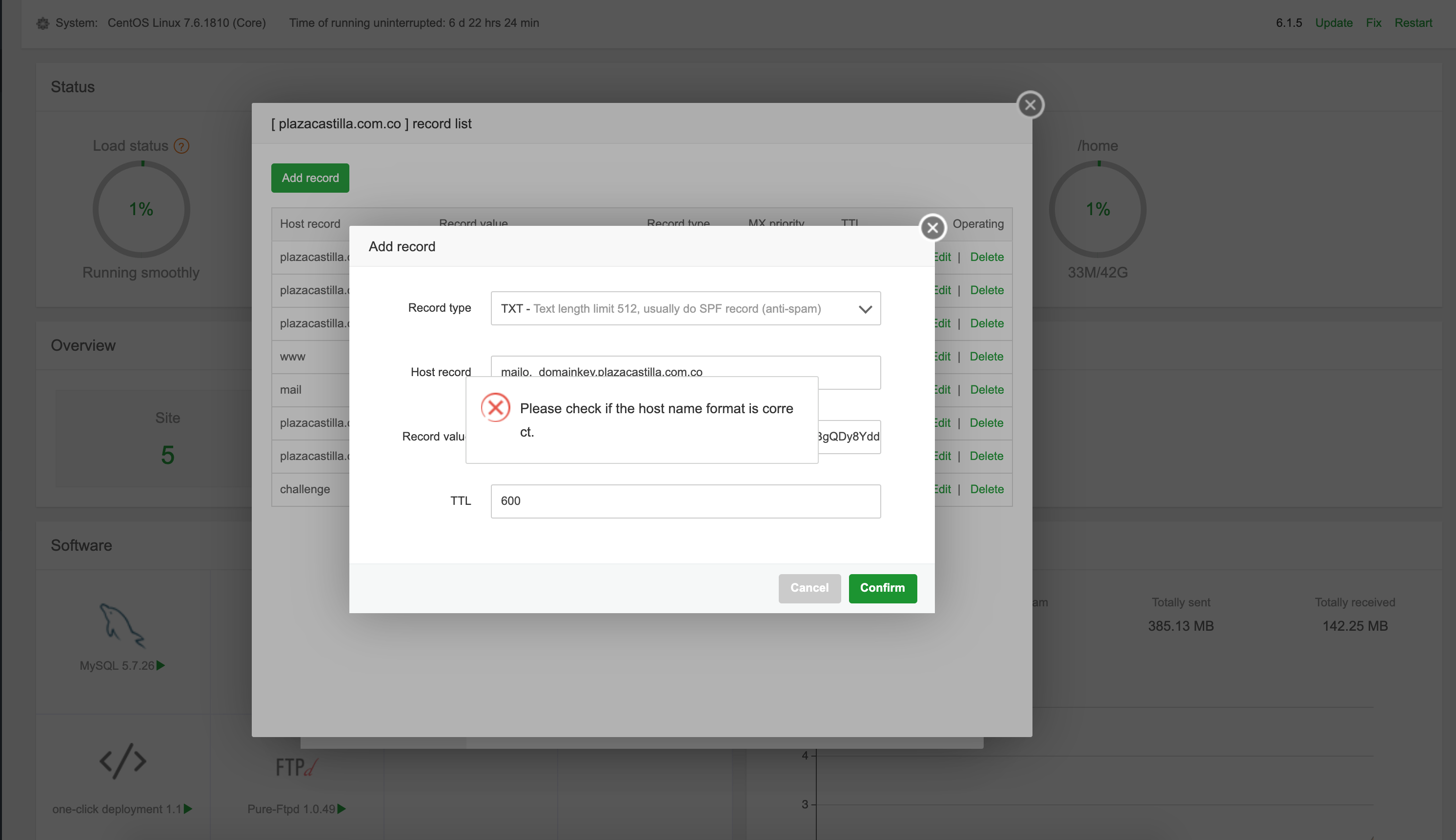Click into the TTL input field
Viewport: 1456px width, 840px height.
(685, 501)
